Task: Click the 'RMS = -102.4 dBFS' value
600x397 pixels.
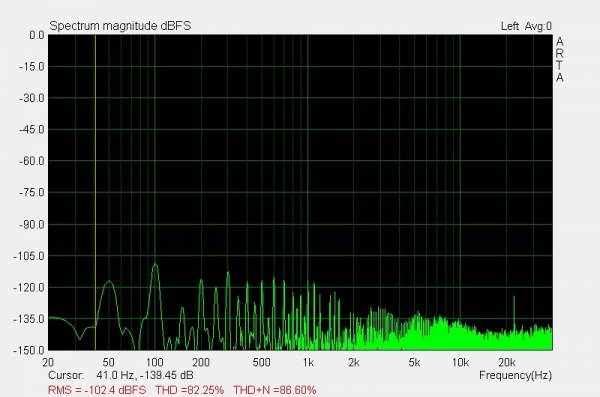Action: [97, 390]
